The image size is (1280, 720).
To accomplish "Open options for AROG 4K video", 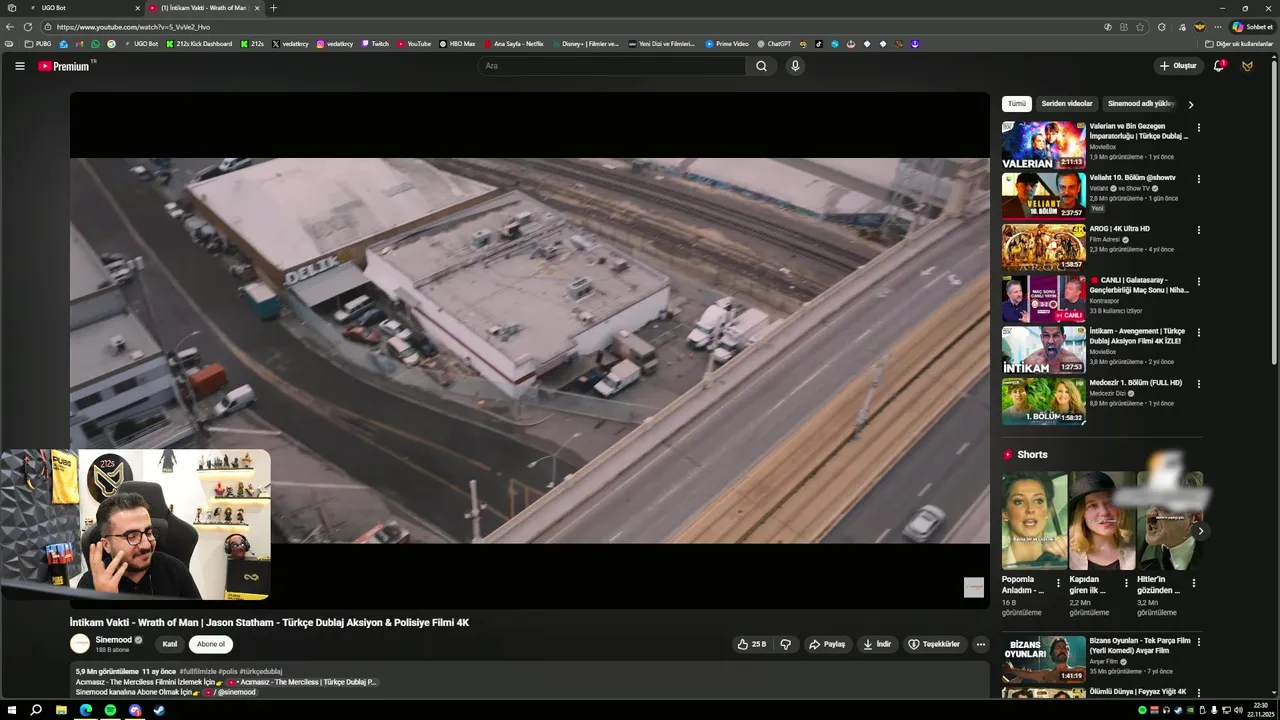I will click(x=1198, y=230).
